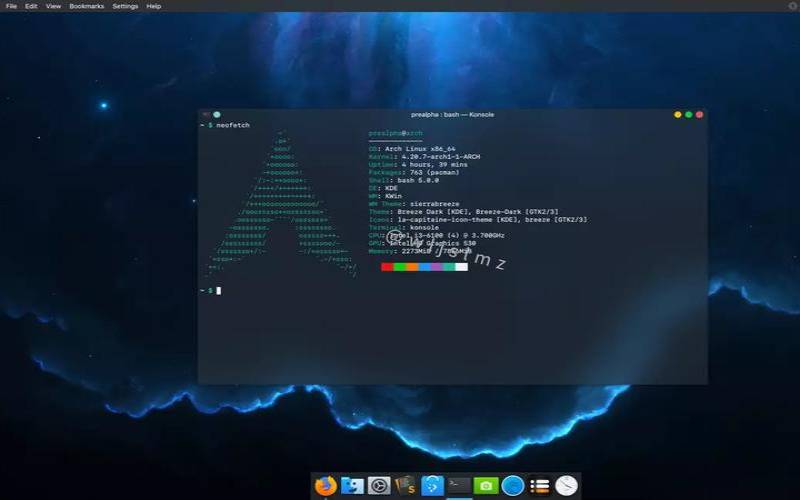Click the uptime '4 hours, 39 mins' text
The image size is (800, 500).
[435, 165]
